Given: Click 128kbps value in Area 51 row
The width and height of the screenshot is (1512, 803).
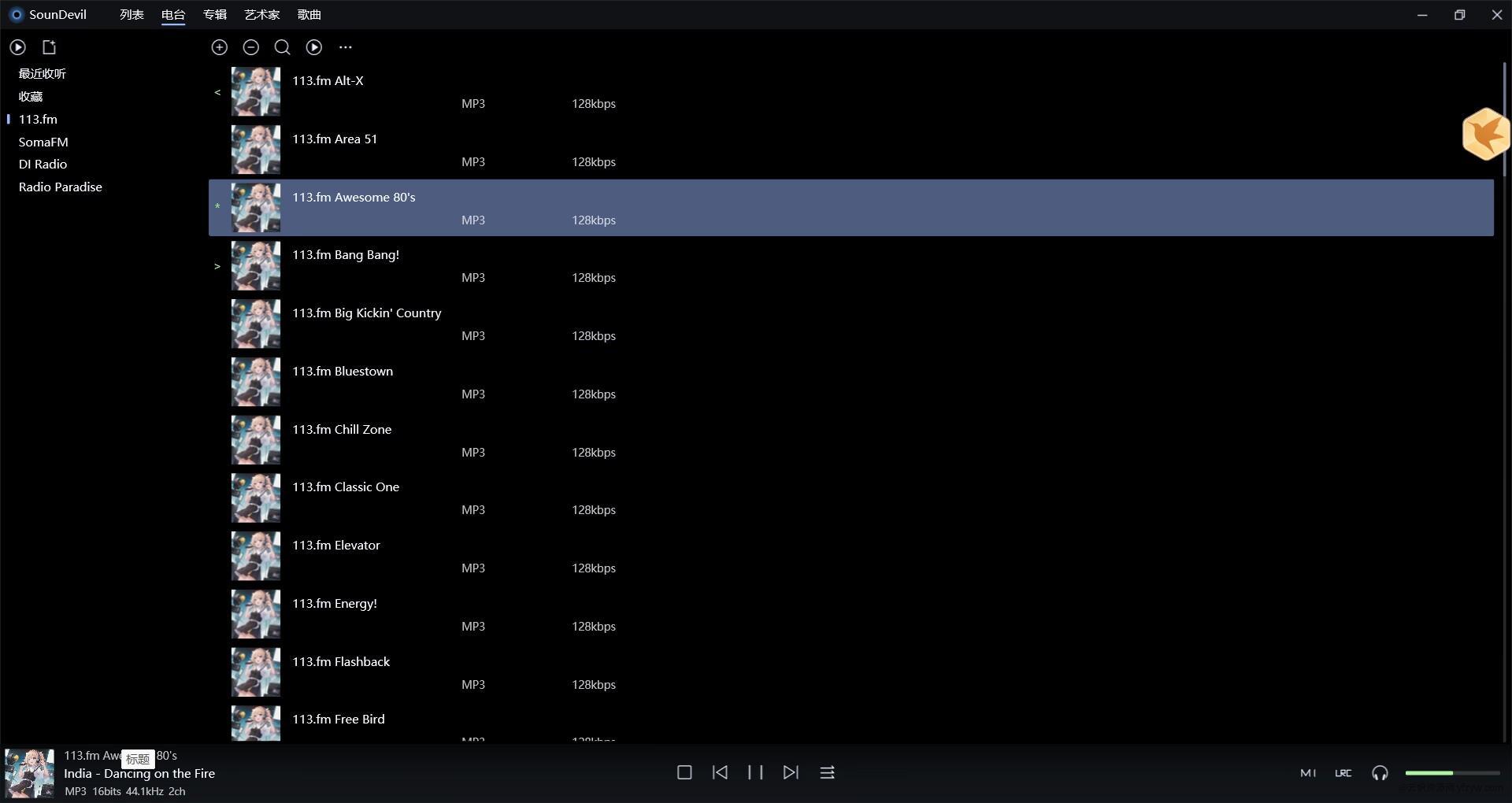Looking at the screenshot, I should click(594, 161).
